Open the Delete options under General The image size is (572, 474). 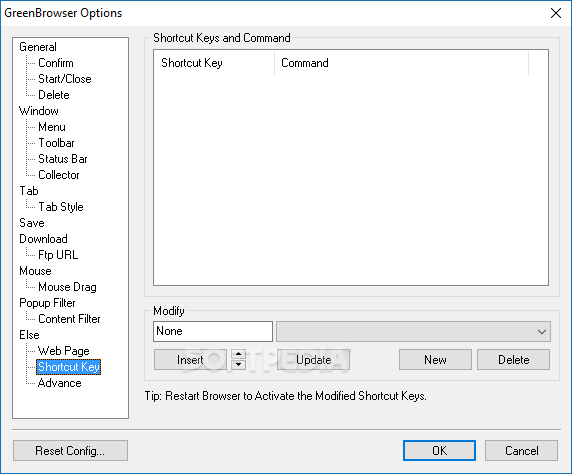click(54, 95)
